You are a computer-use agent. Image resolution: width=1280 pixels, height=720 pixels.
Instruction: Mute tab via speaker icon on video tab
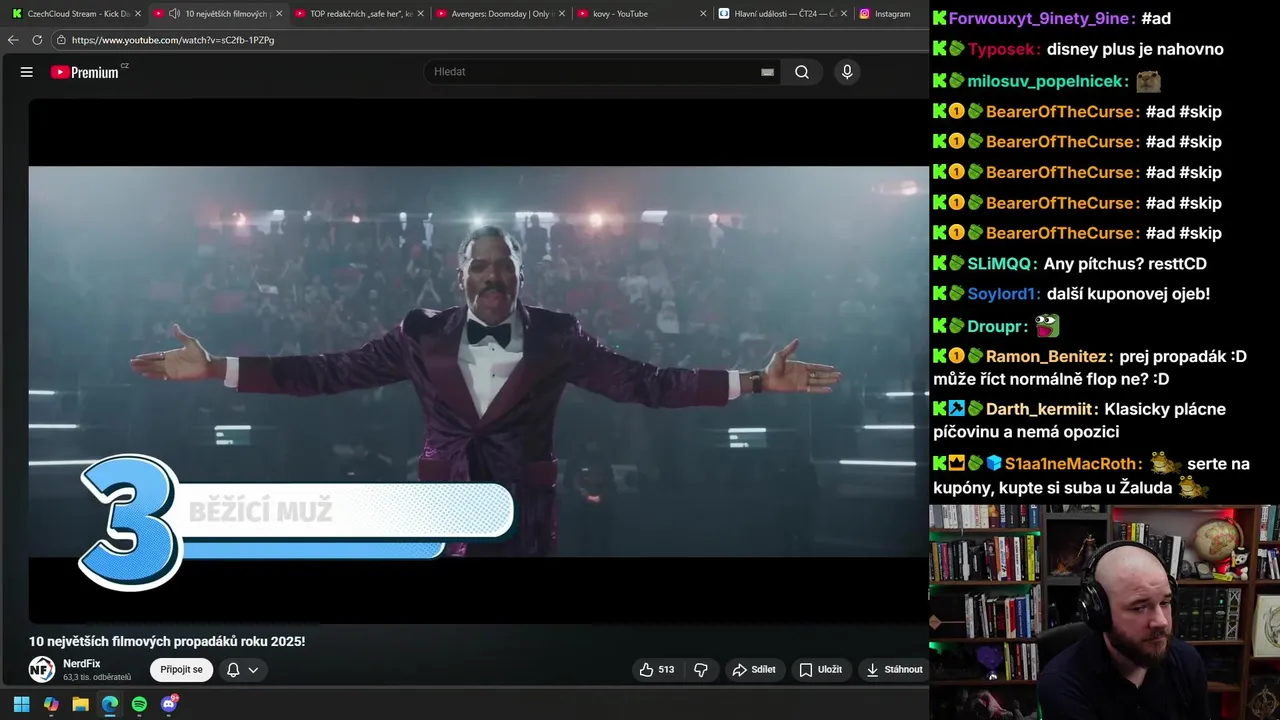[x=174, y=14]
